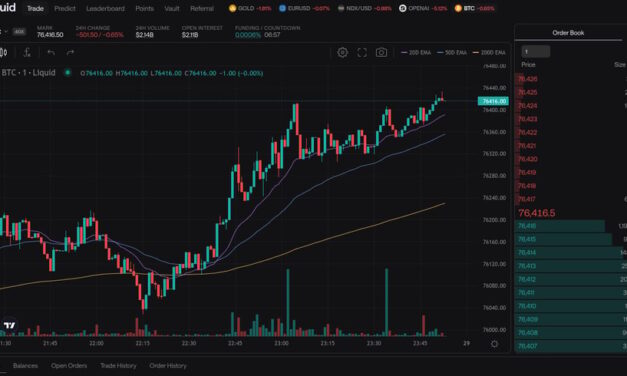Change candlestick chart type icon
The image size is (627, 376).
coord(4,52)
